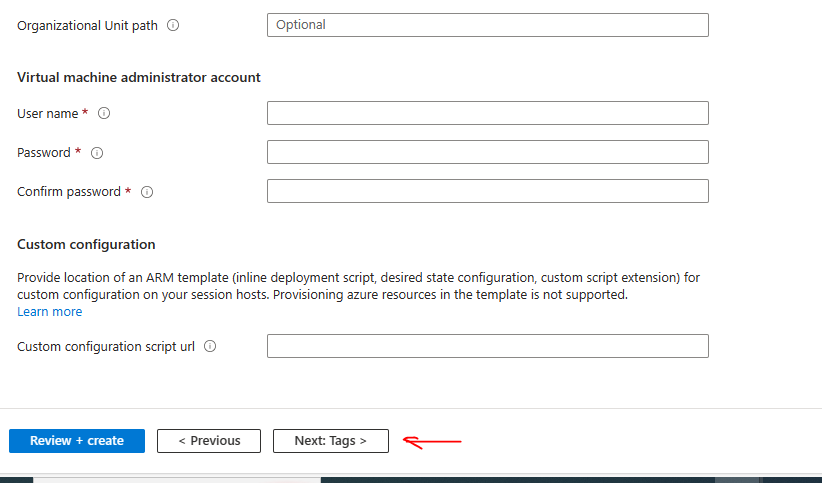The width and height of the screenshot is (822, 483).
Task: Open the Password field info tooltip icon
Action: click(97, 153)
